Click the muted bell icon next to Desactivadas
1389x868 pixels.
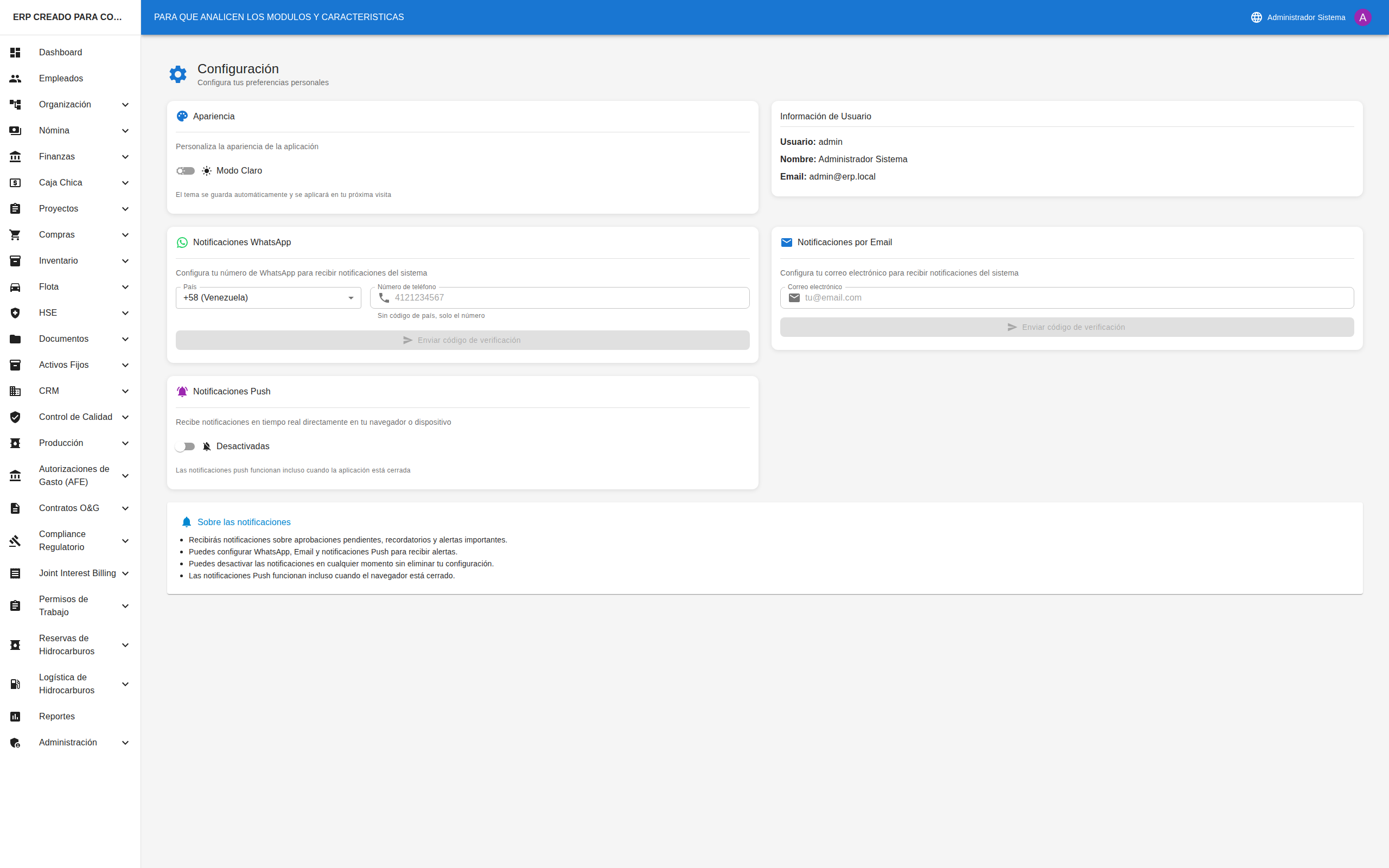[206, 446]
